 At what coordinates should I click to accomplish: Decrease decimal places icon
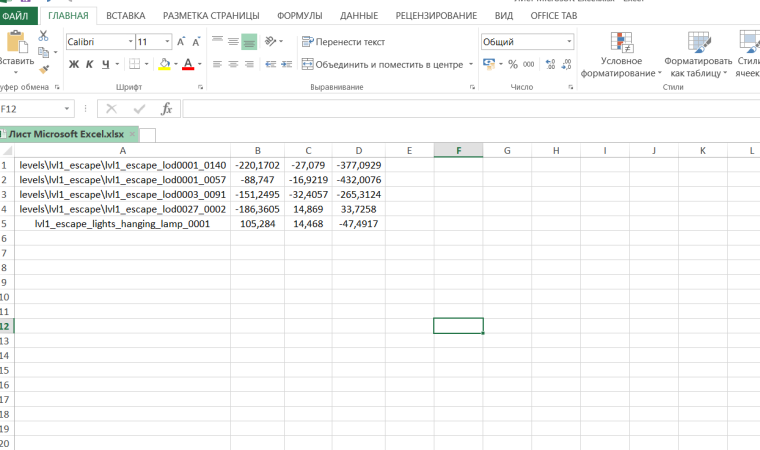566,64
